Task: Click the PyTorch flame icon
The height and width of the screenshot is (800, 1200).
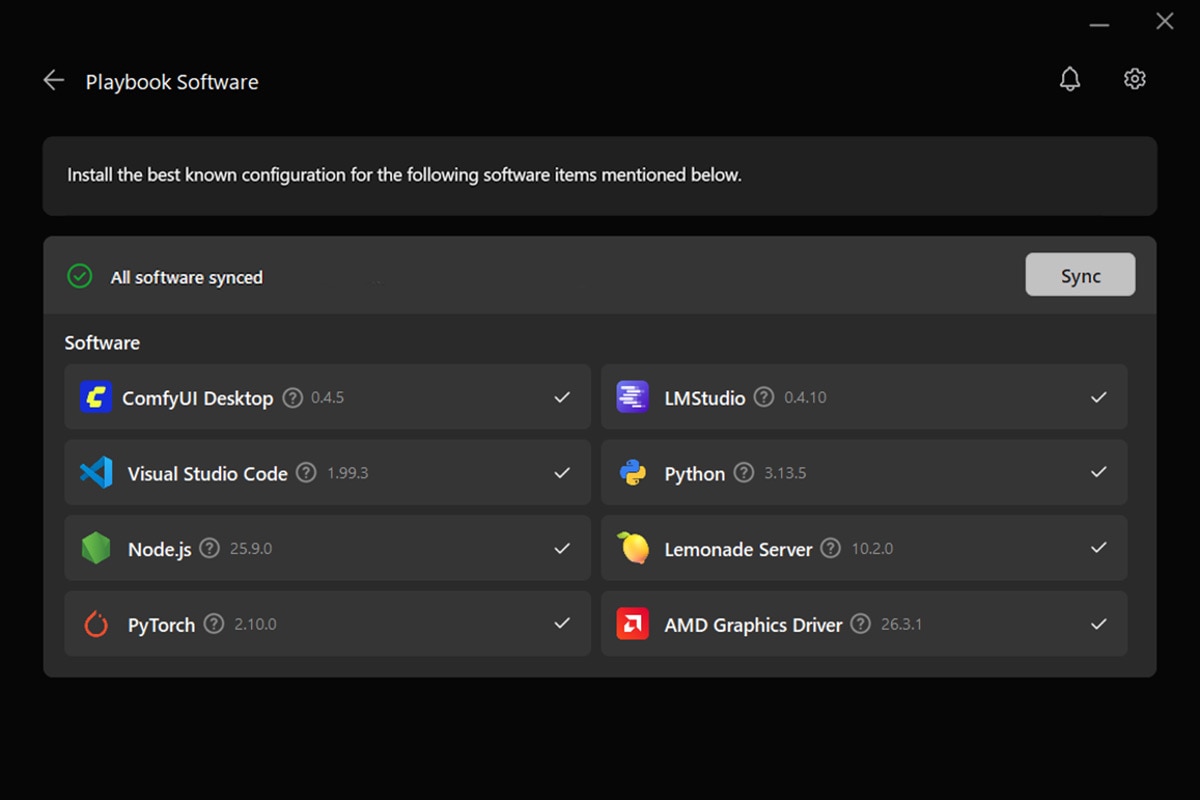Action: (x=96, y=624)
